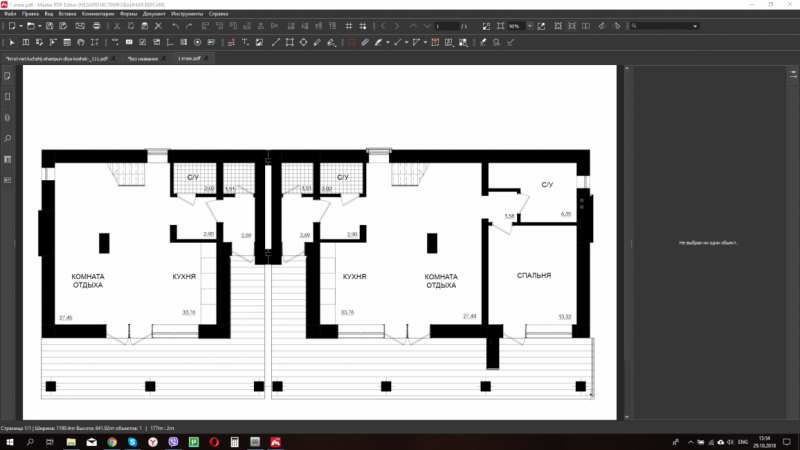Toggle the snap to grid icon

click(363, 26)
